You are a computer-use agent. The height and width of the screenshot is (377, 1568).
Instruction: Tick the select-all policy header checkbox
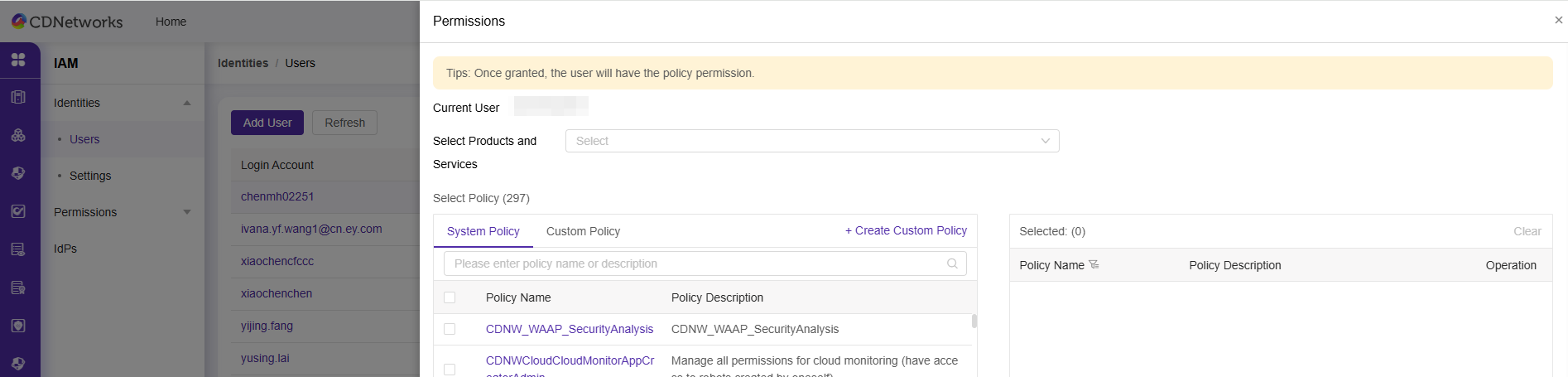[x=450, y=297]
